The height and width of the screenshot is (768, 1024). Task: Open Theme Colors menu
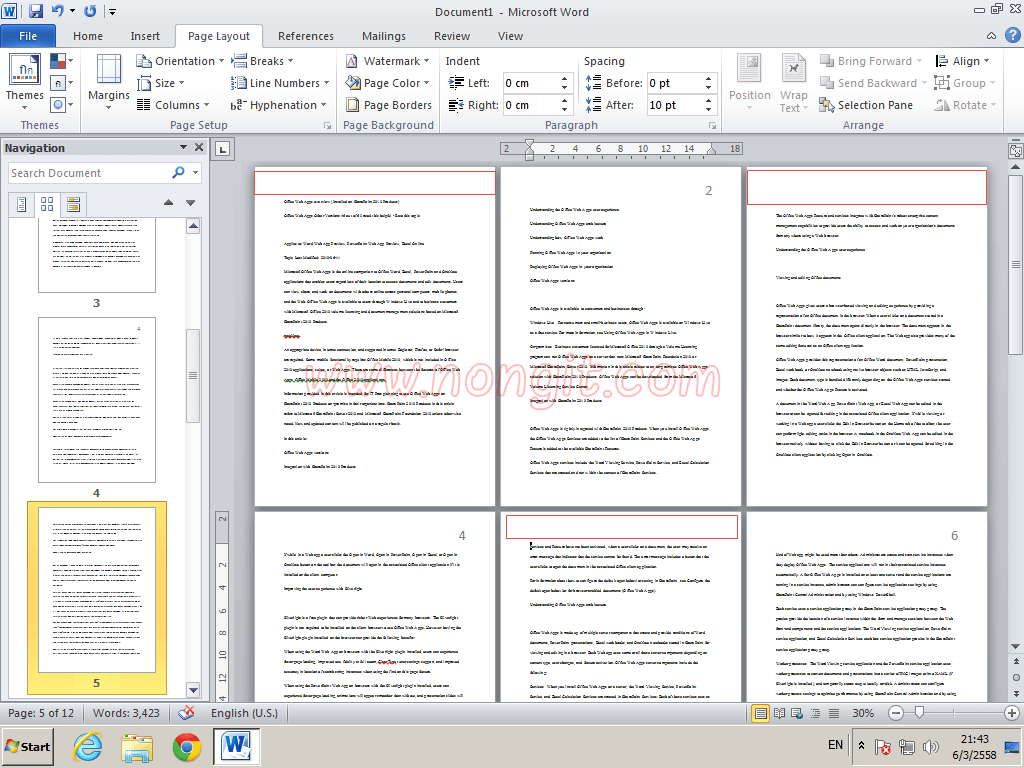[x=61, y=61]
